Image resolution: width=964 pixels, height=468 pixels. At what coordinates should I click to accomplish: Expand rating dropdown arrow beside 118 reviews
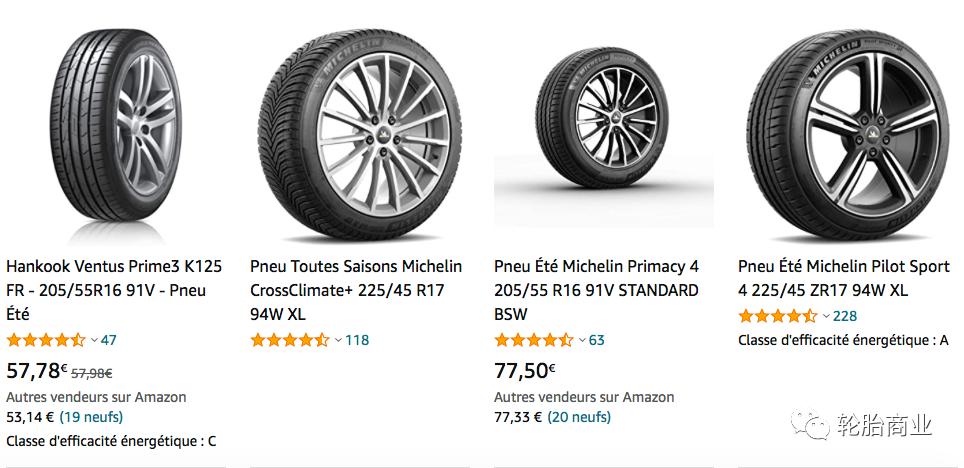(338, 340)
